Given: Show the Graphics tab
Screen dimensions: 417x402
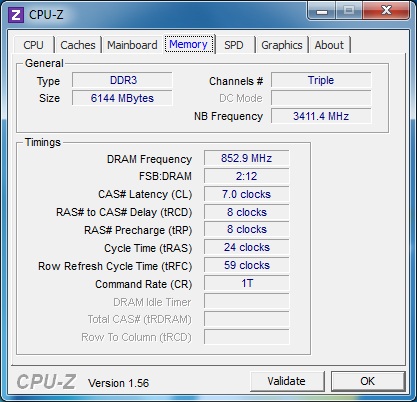Looking at the screenshot, I should 282,45.
